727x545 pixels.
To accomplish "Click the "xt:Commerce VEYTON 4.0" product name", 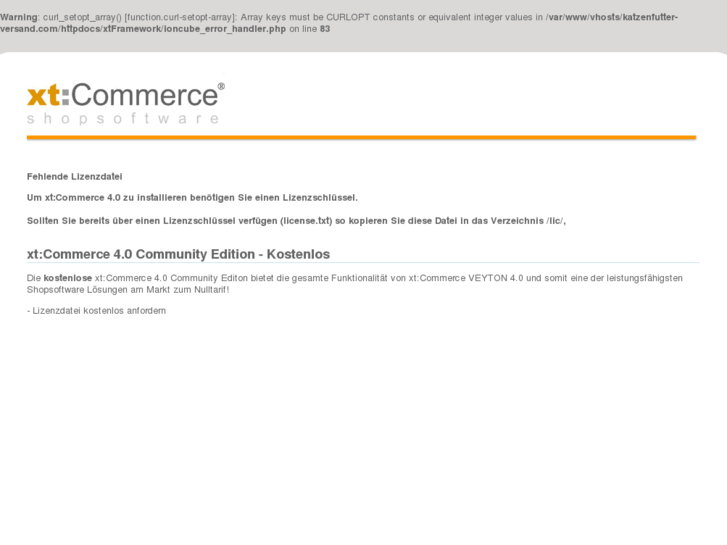I will pyautogui.click(x=465, y=278).
